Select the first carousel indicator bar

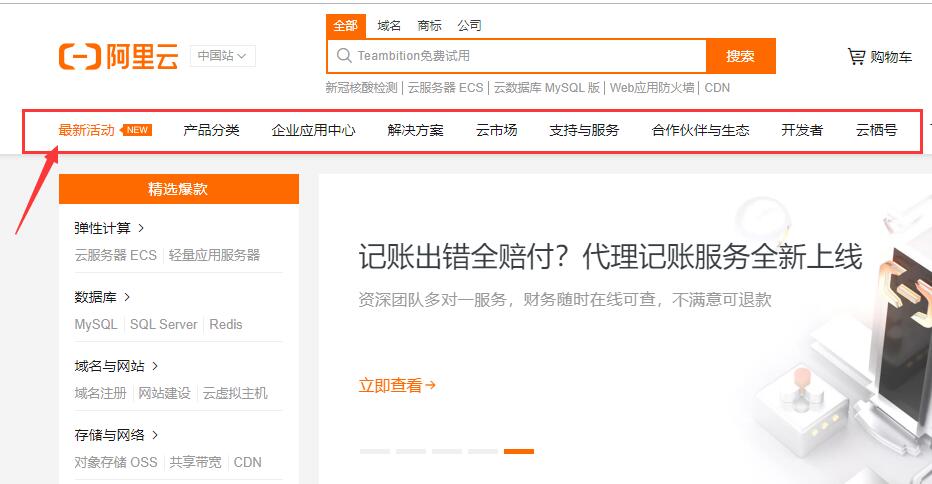click(x=374, y=451)
